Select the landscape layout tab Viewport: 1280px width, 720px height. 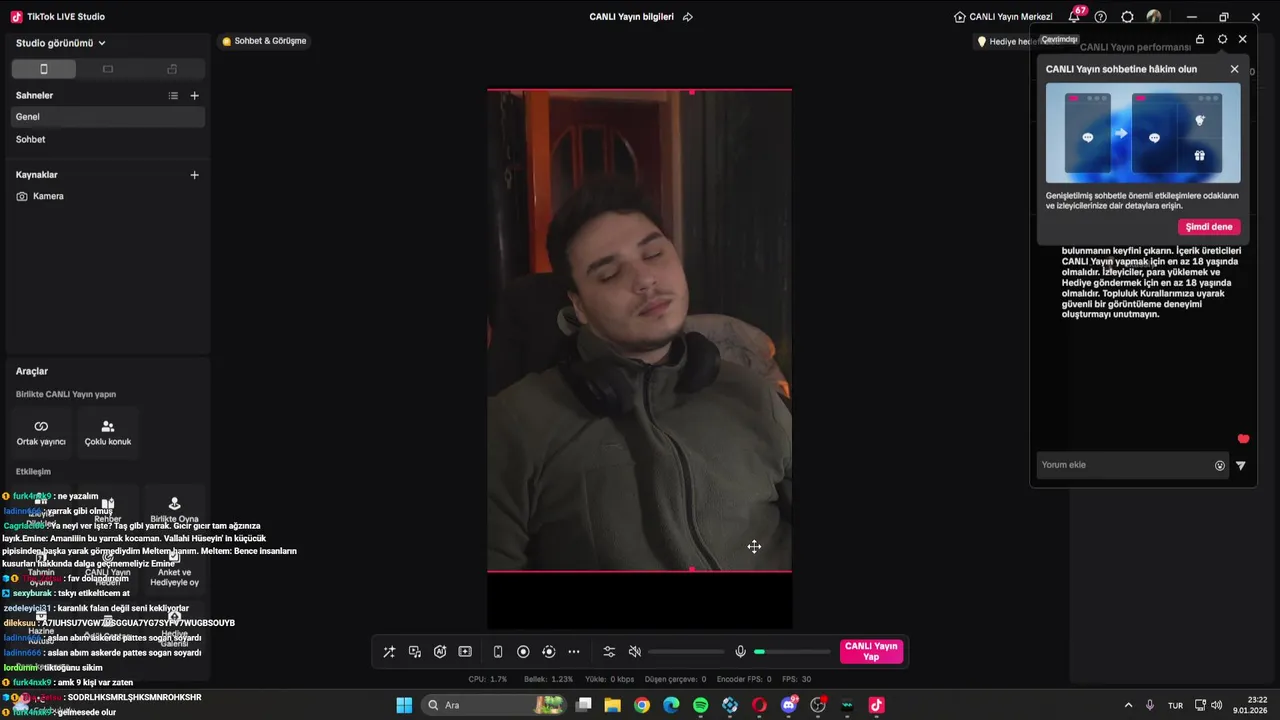click(108, 69)
